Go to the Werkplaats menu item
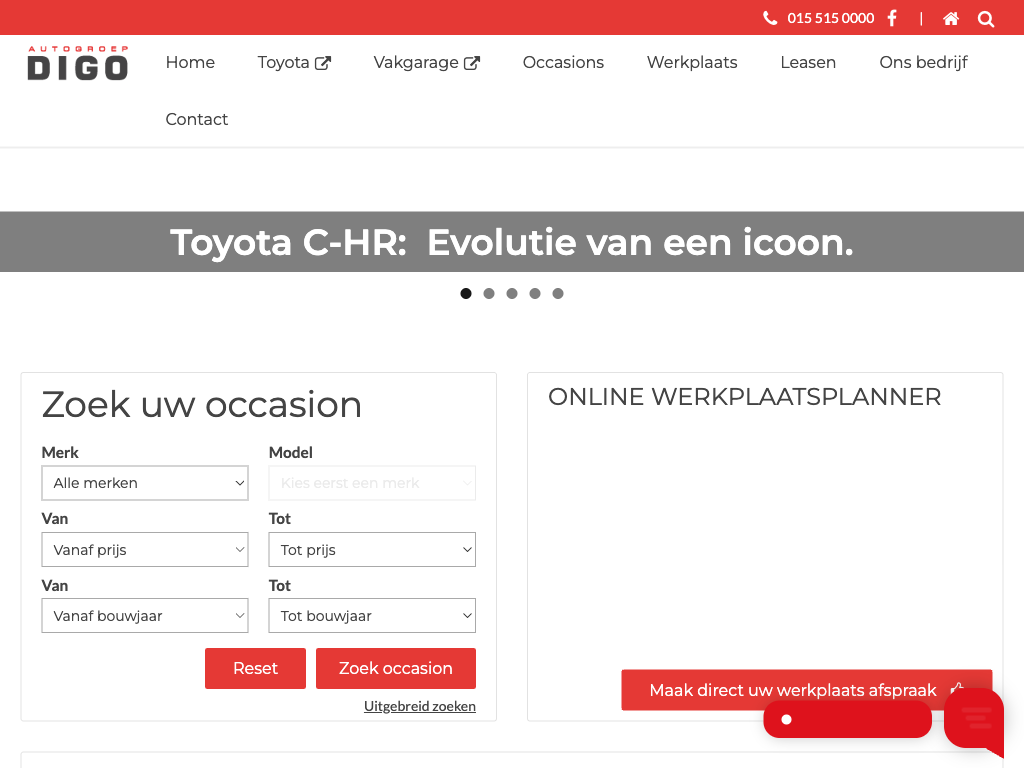The height and width of the screenshot is (768, 1024). click(x=692, y=63)
